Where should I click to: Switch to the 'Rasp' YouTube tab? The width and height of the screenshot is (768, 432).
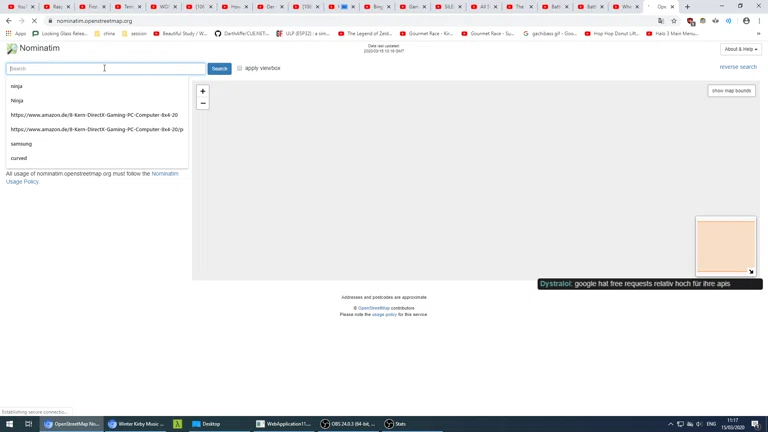tap(54, 7)
